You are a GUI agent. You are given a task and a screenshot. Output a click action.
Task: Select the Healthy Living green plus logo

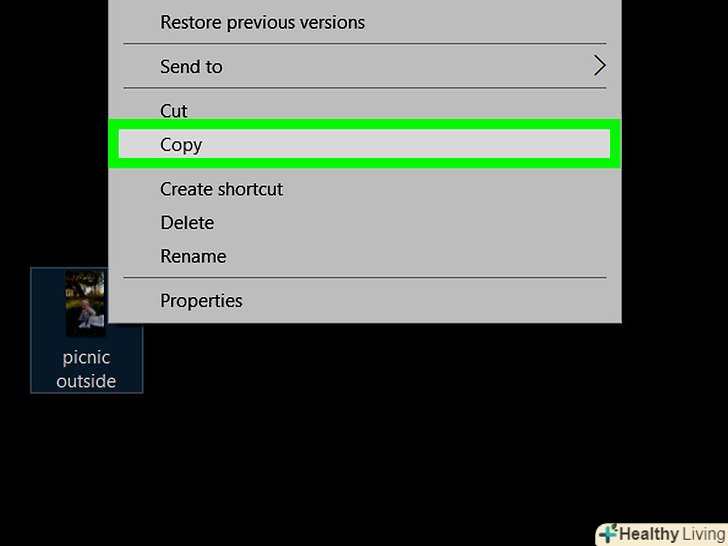tap(608, 534)
